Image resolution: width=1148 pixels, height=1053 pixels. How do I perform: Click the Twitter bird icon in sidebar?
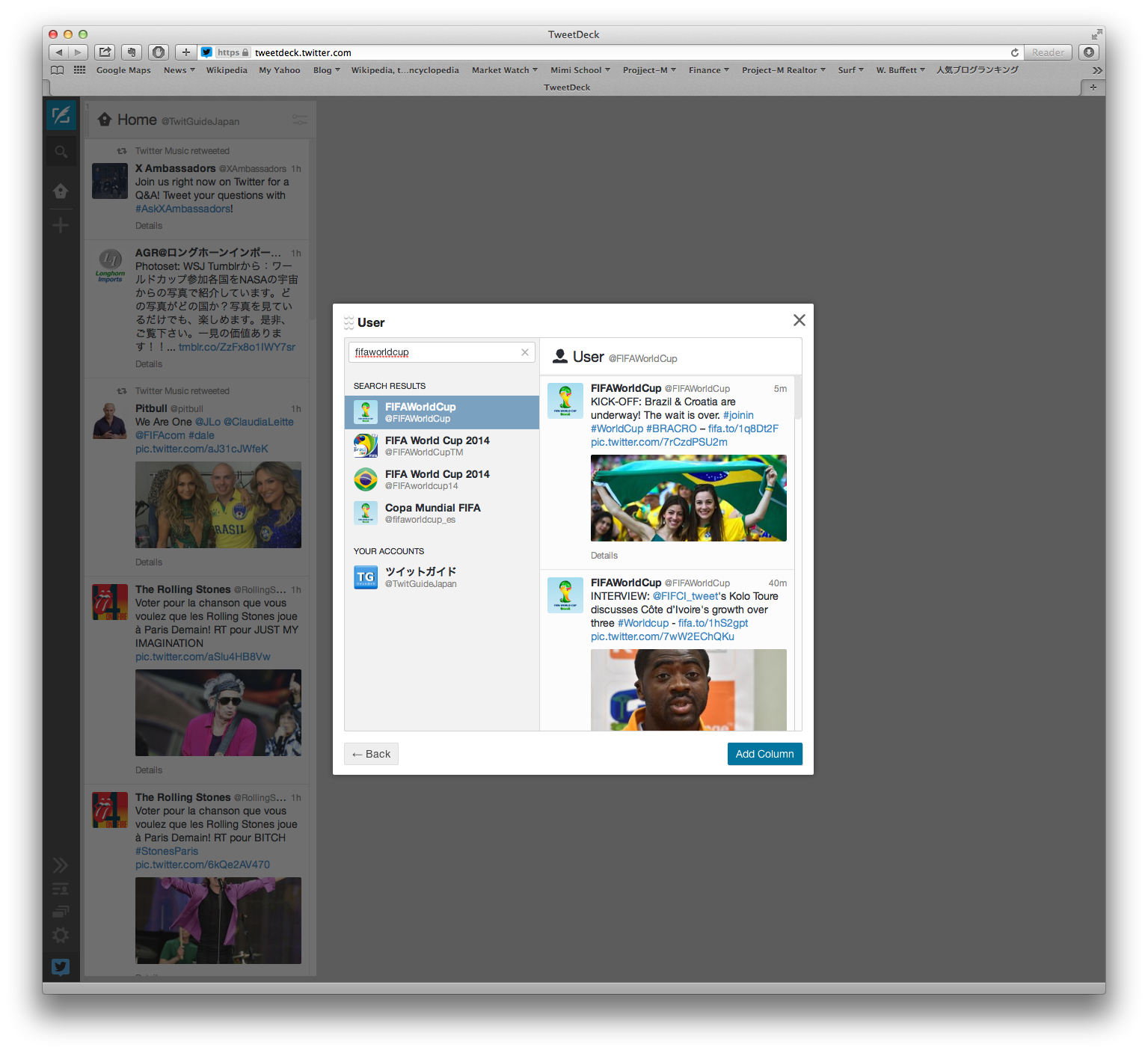(61, 967)
